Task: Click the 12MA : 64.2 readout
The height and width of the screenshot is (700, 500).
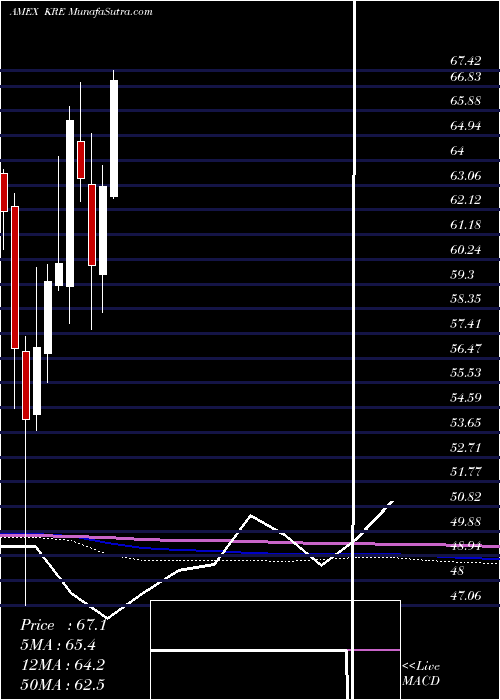Action: click(62, 664)
